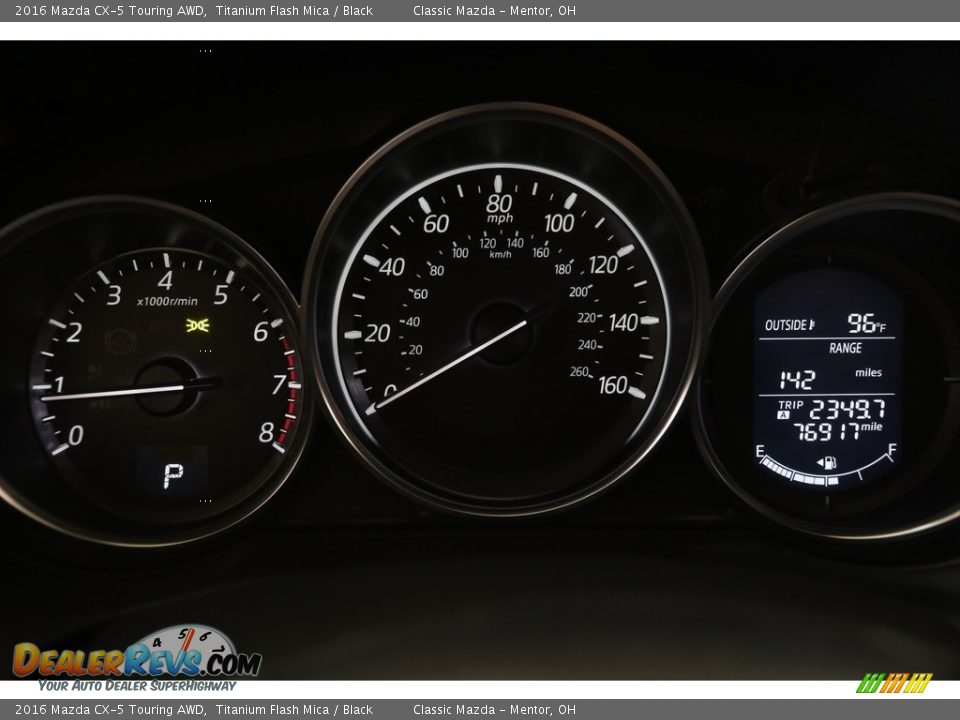This screenshot has width=960, height=720.
Task: Click the range 142 miles value
Action: tap(797, 379)
